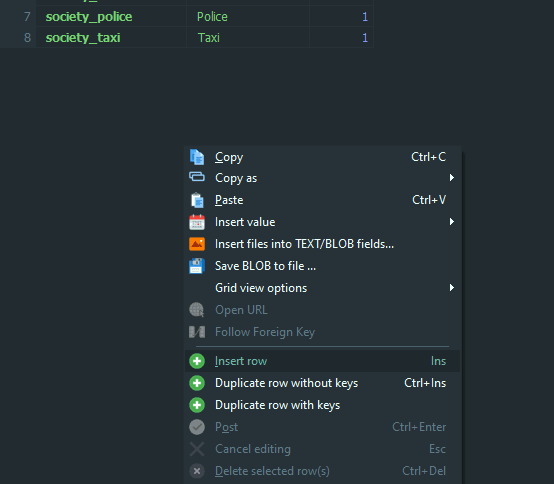Click the Insert value calendar icon
Screen dimensions: 554x484
(x=197, y=222)
